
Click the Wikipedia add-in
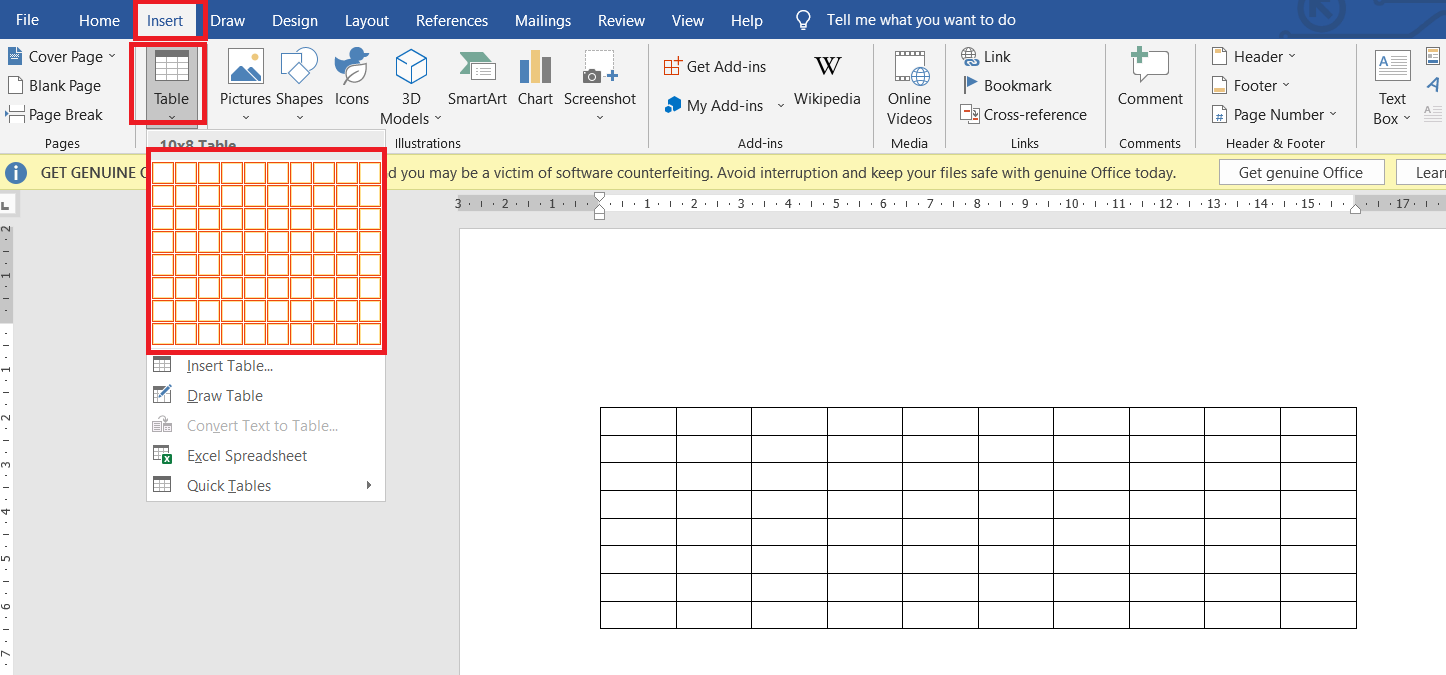pyautogui.click(x=827, y=80)
